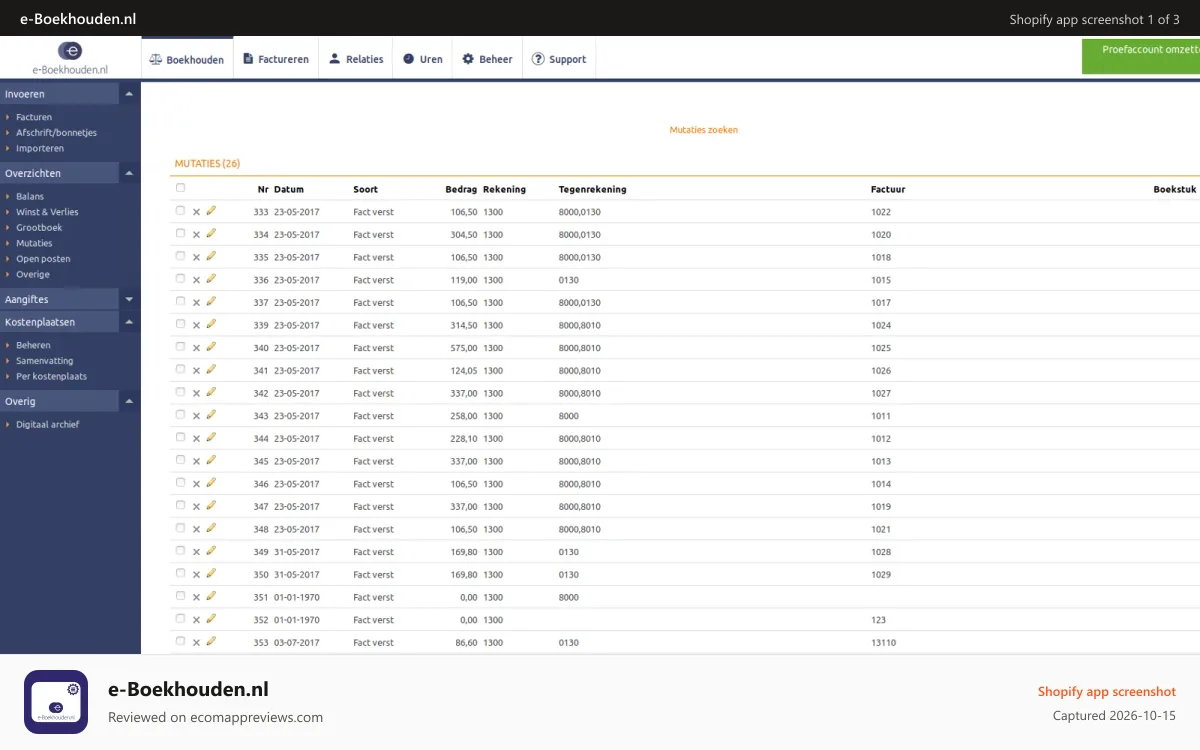Select the checkbox for mutation 342
The width and height of the screenshot is (1200, 750).
[x=180, y=392]
